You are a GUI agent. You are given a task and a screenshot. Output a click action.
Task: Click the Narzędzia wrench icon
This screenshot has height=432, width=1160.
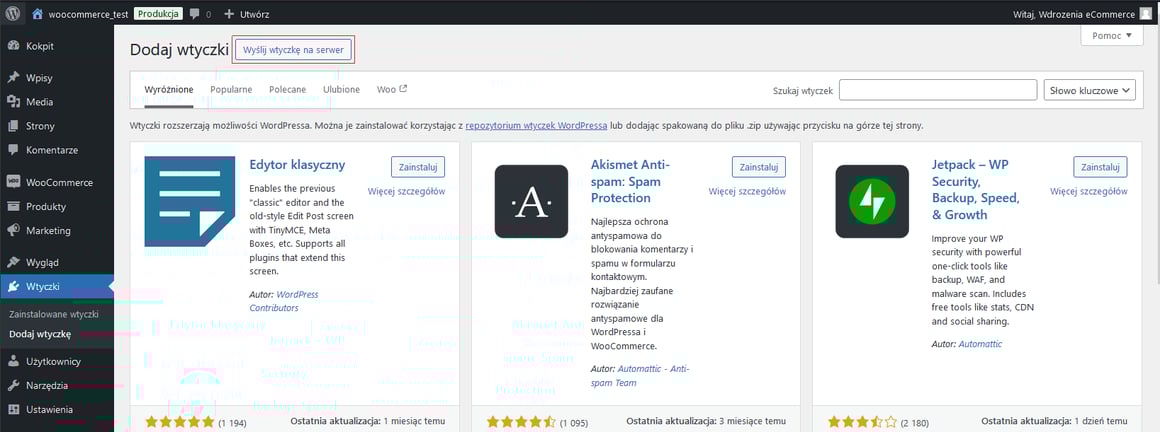13,385
